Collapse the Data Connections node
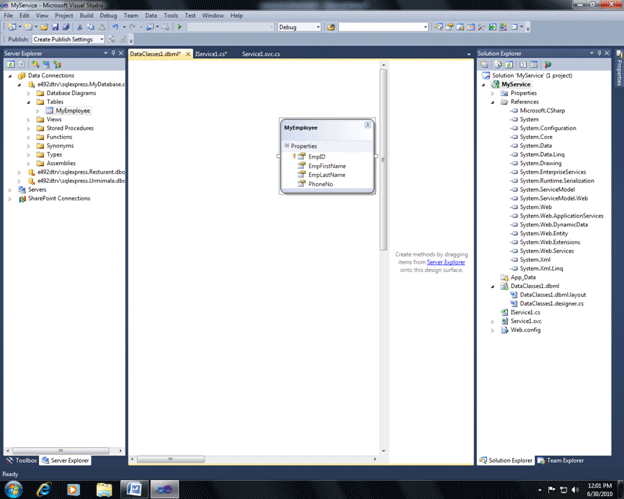The height and width of the screenshot is (499, 624). pos(10,76)
